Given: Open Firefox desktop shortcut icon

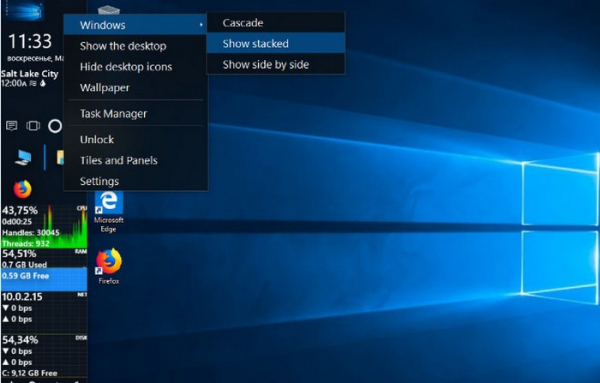Looking at the screenshot, I should tap(109, 266).
